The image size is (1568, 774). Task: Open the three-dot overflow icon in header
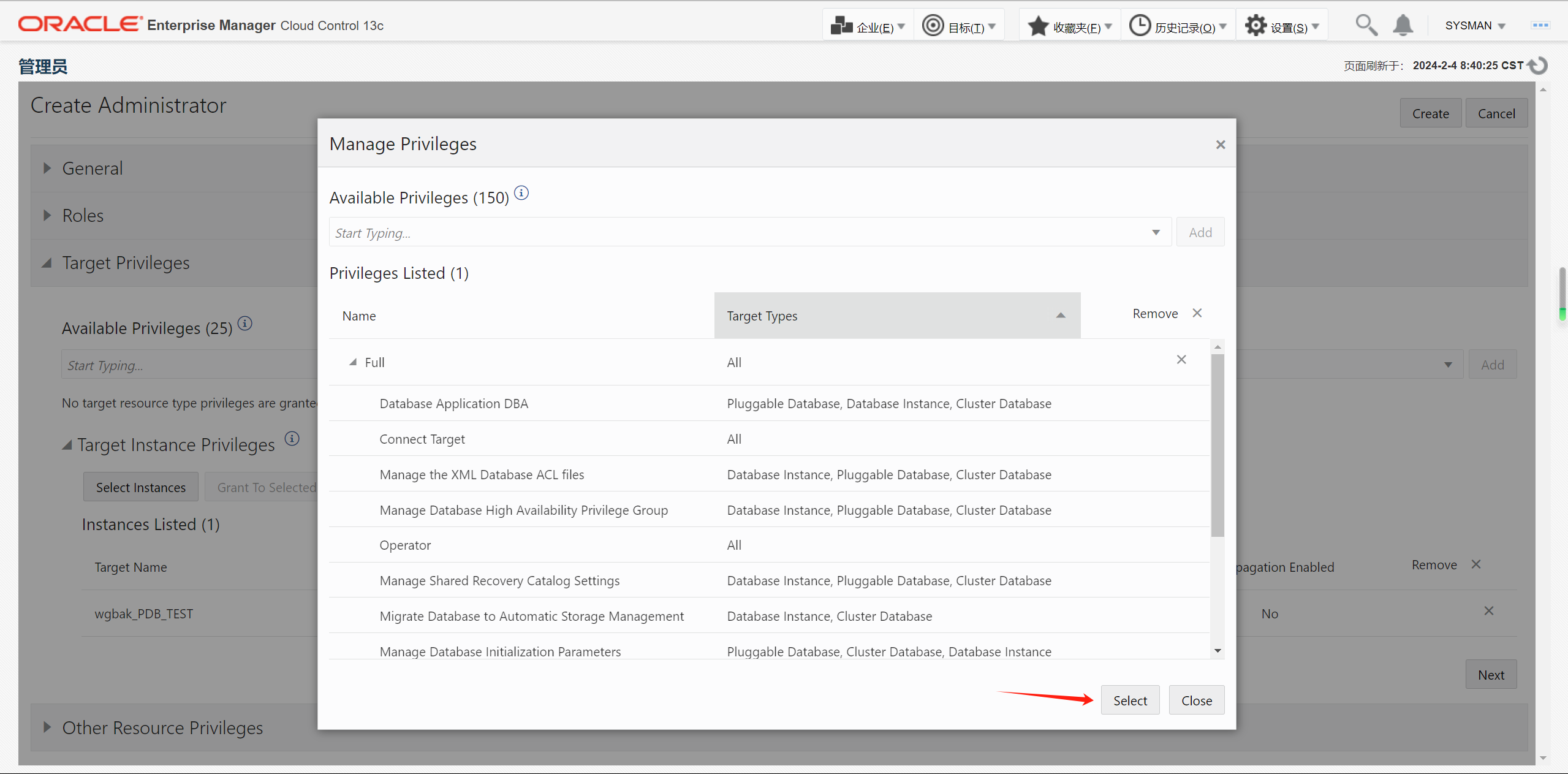click(x=1540, y=26)
